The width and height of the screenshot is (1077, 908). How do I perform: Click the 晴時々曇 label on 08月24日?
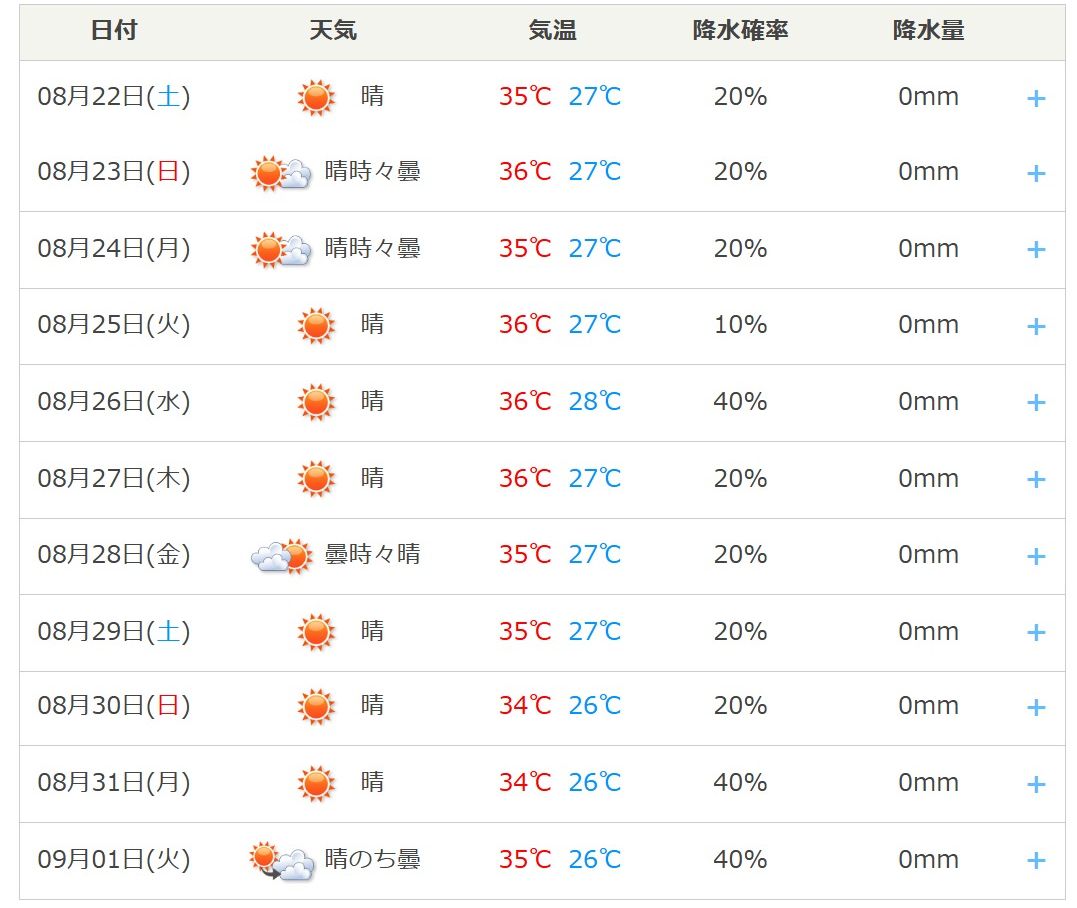[x=372, y=248]
